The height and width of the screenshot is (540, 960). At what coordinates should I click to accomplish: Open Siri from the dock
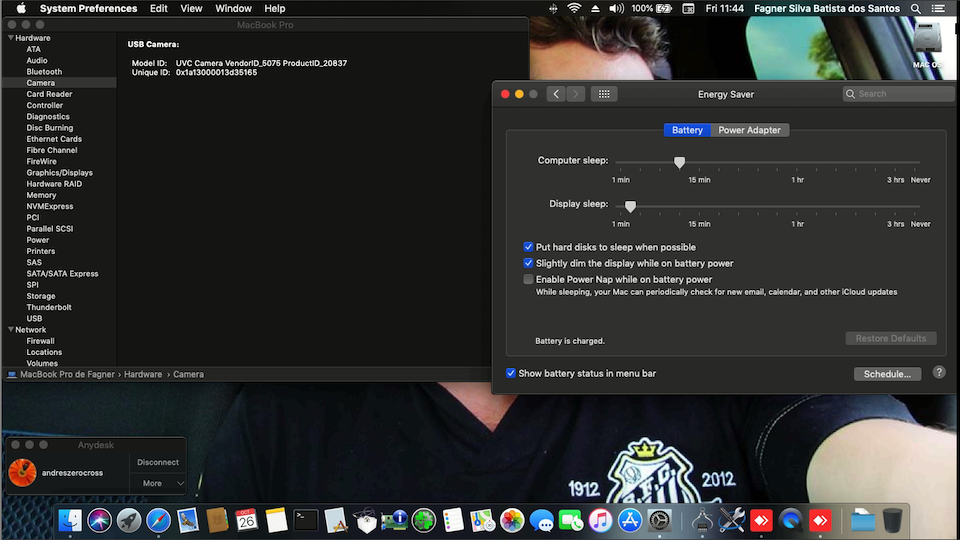tap(99, 520)
